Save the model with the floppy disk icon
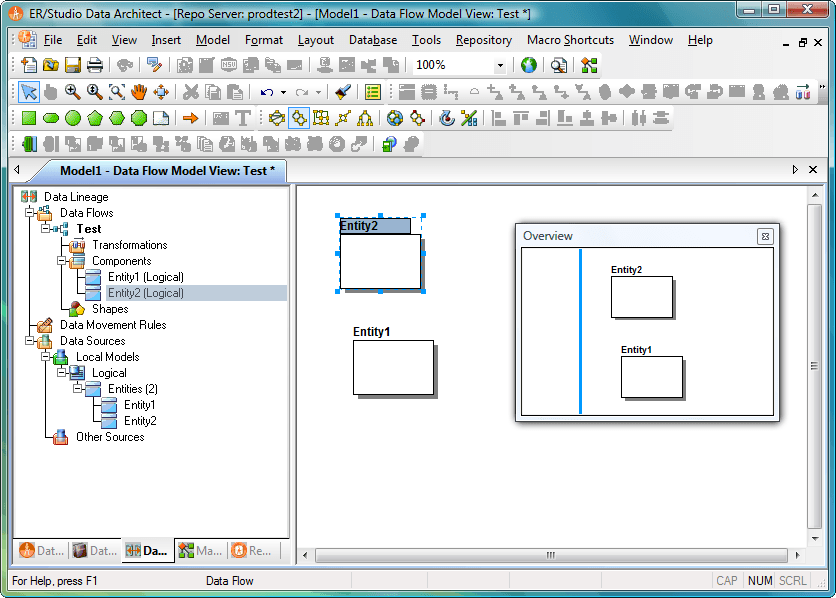Screen dimensions: 836x598 tap(73, 65)
